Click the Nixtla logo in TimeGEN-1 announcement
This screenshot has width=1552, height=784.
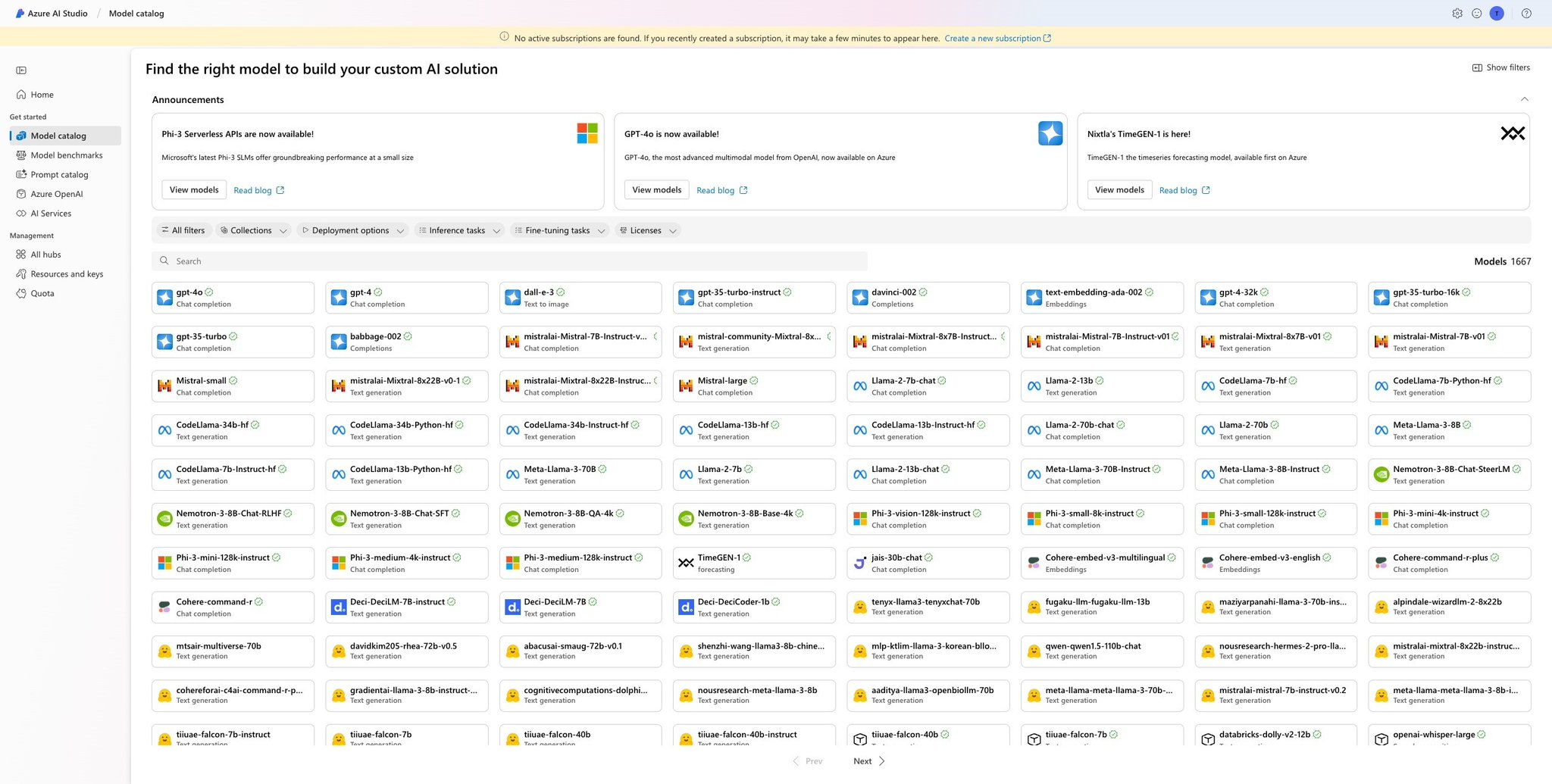1512,133
